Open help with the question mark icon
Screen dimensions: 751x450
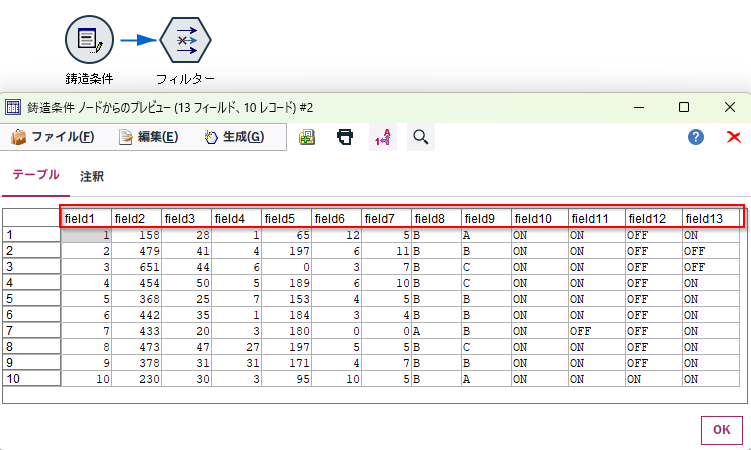point(695,137)
